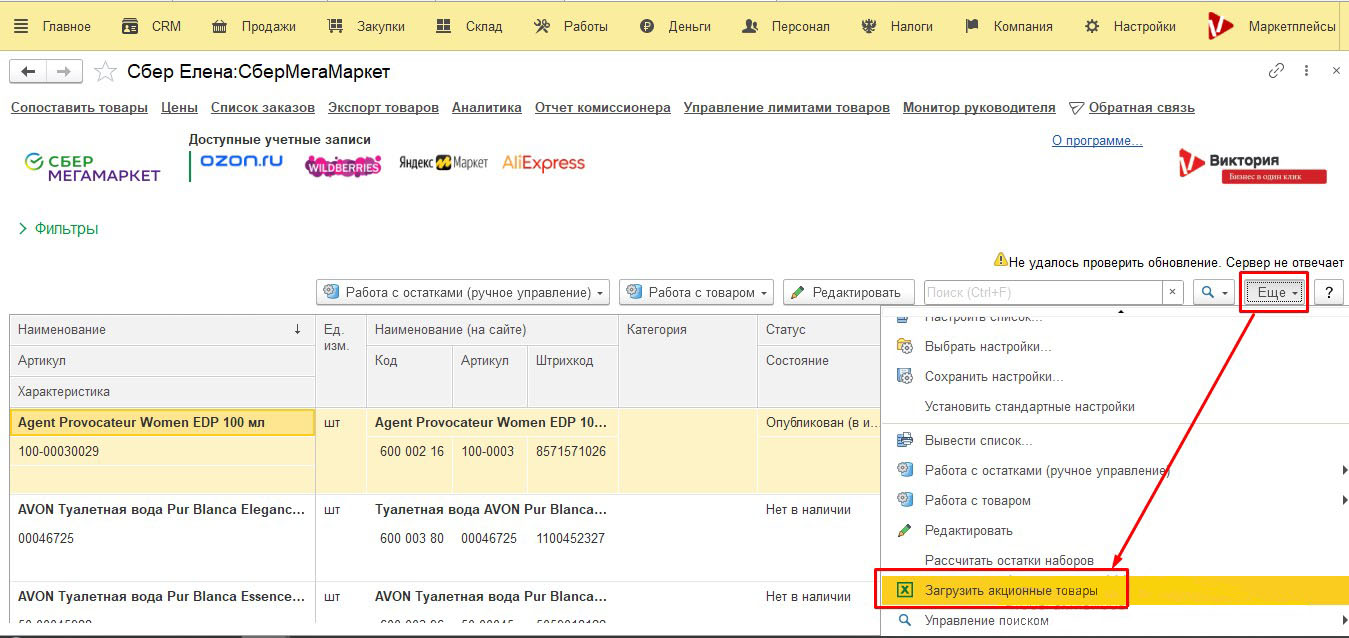Open the Сопоставить товары link

pos(79,107)
